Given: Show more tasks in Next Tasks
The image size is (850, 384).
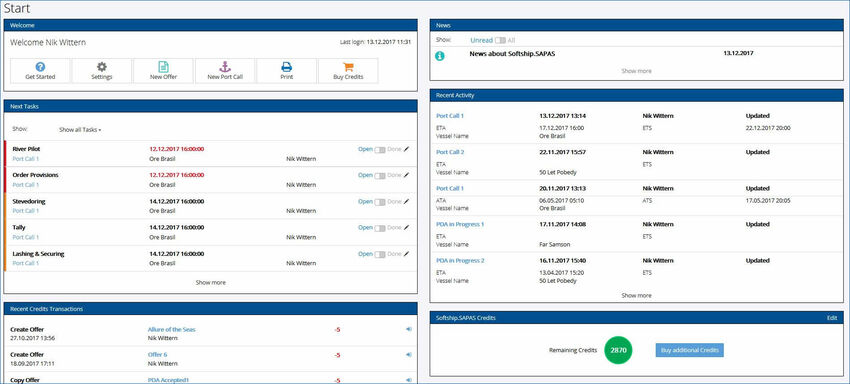Looking at the screenshot, I should pyautogui.click(x=210, y=283).
